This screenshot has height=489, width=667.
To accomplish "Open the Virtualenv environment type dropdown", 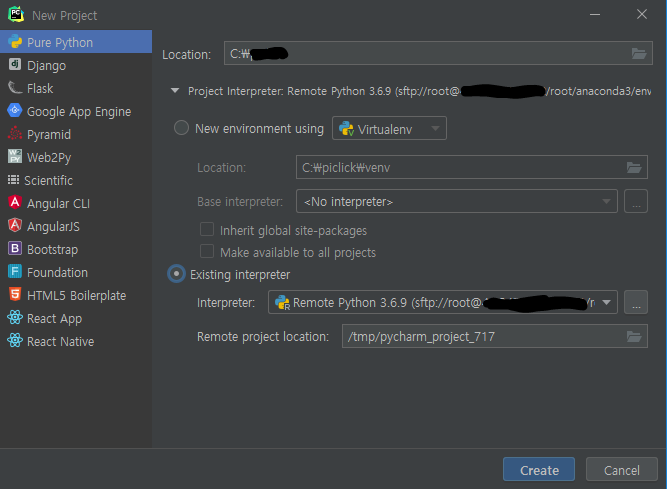I will click(x=389, y=128).
